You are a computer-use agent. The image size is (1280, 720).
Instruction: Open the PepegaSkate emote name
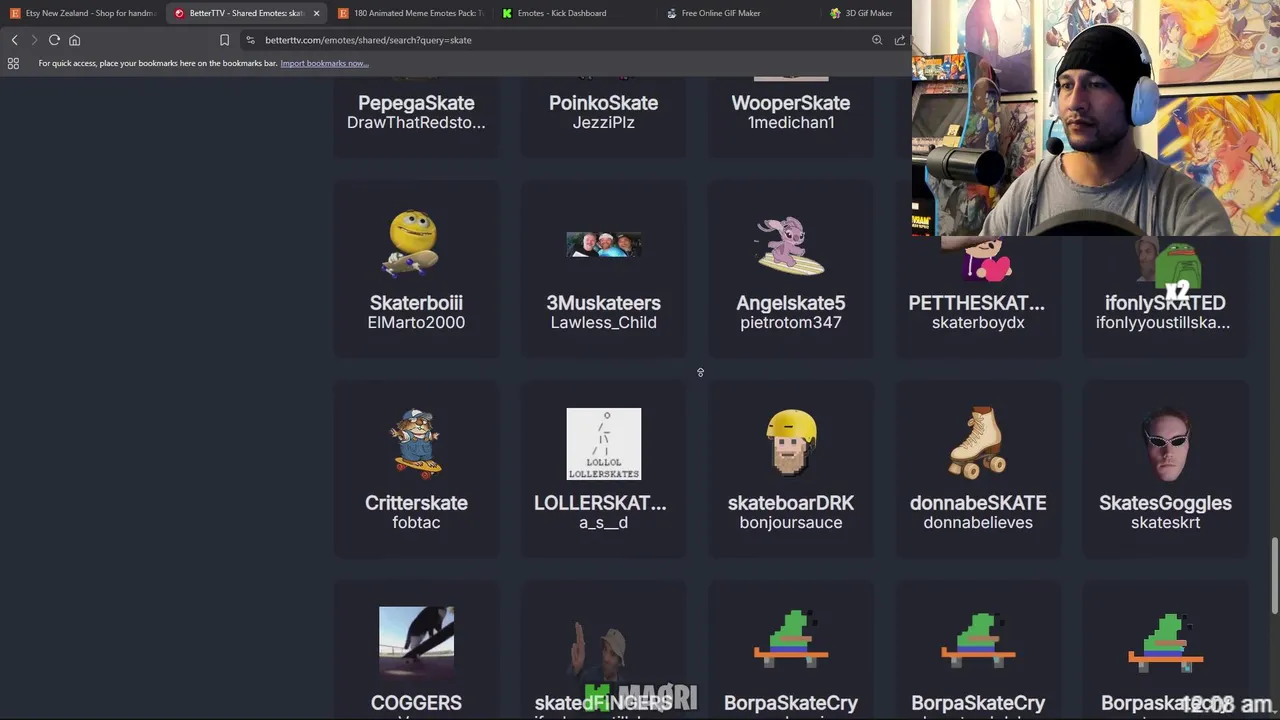pos(416,103)
